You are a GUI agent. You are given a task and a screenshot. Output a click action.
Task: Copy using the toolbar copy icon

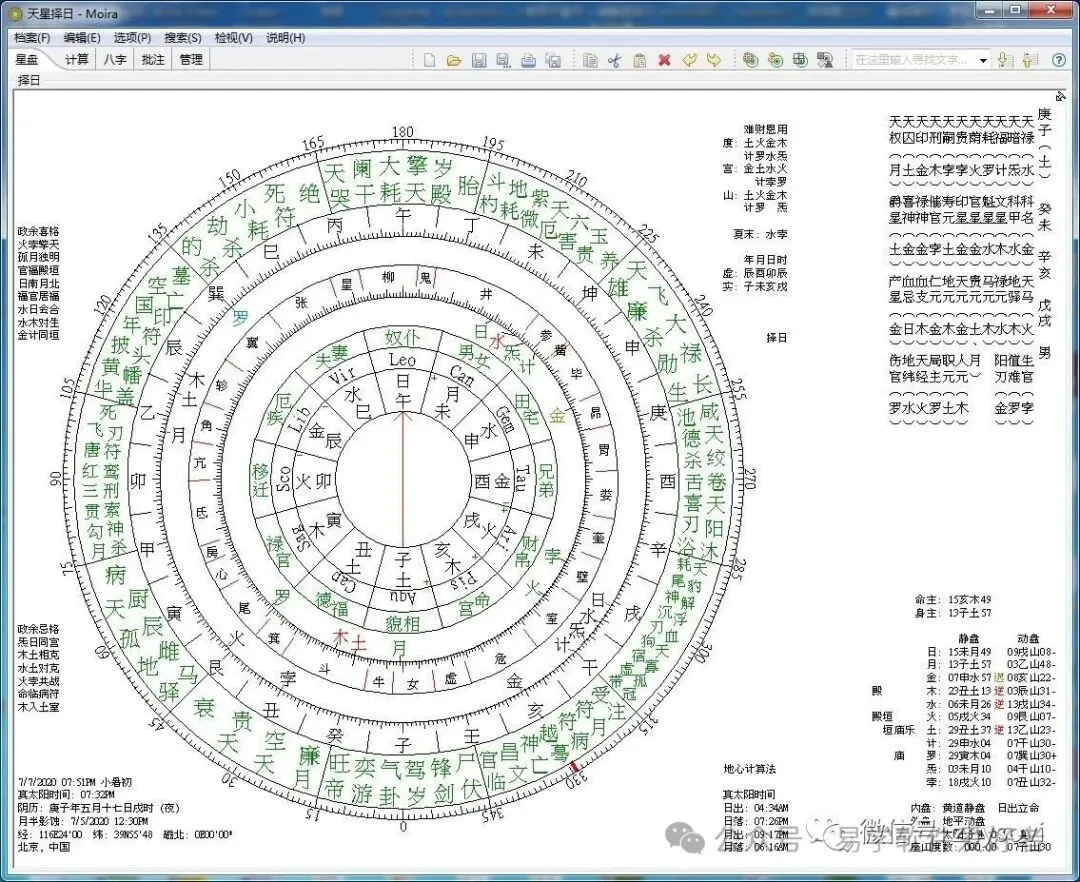coord(590,61)
